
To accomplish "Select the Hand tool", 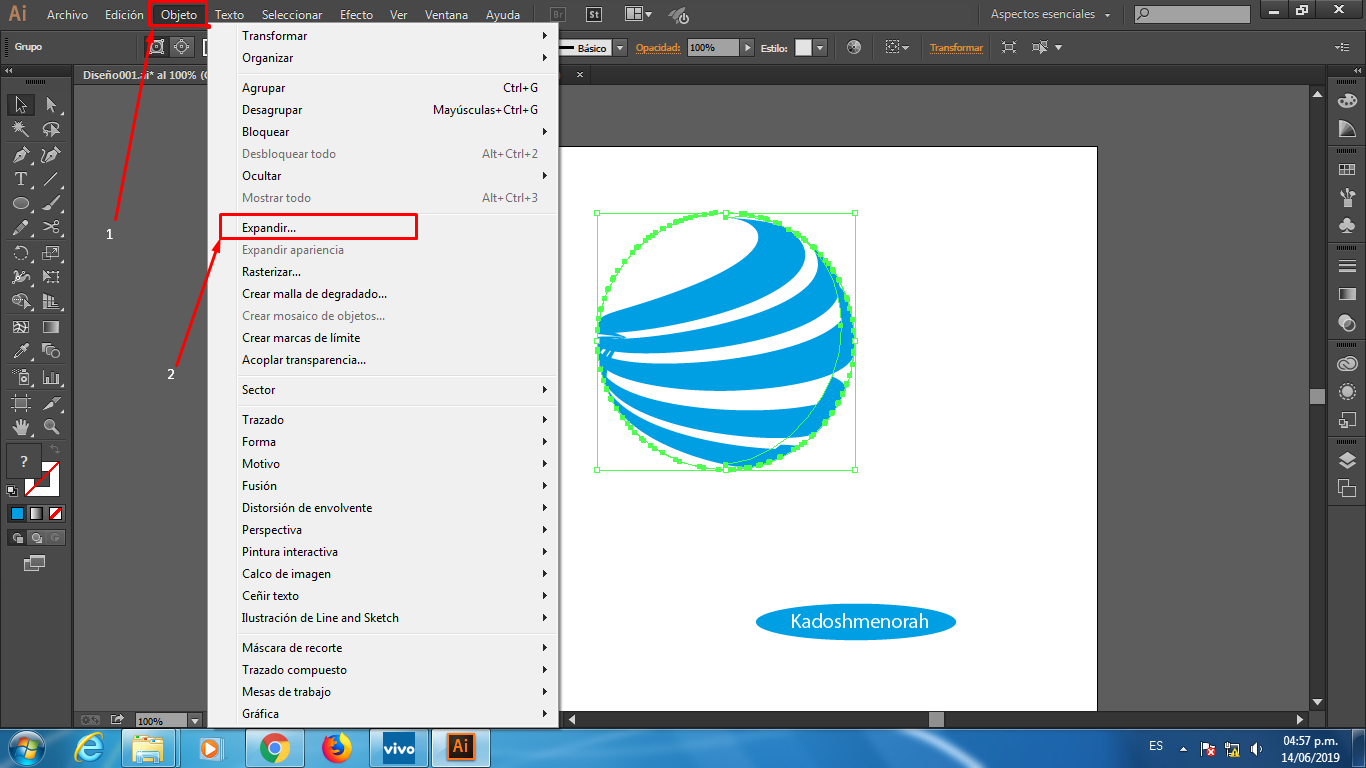I will point(21,427).
